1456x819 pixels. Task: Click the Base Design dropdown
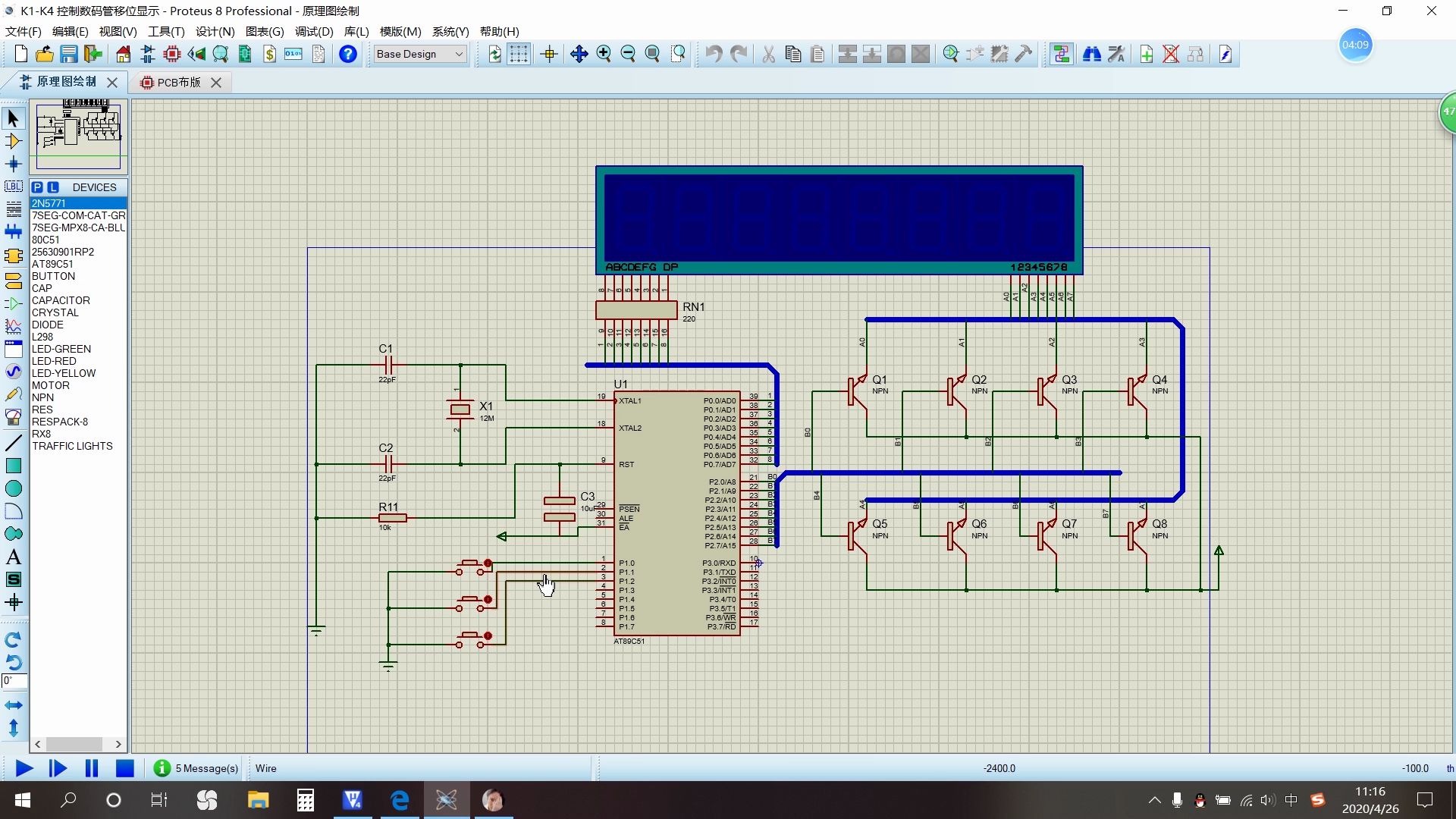421,54
